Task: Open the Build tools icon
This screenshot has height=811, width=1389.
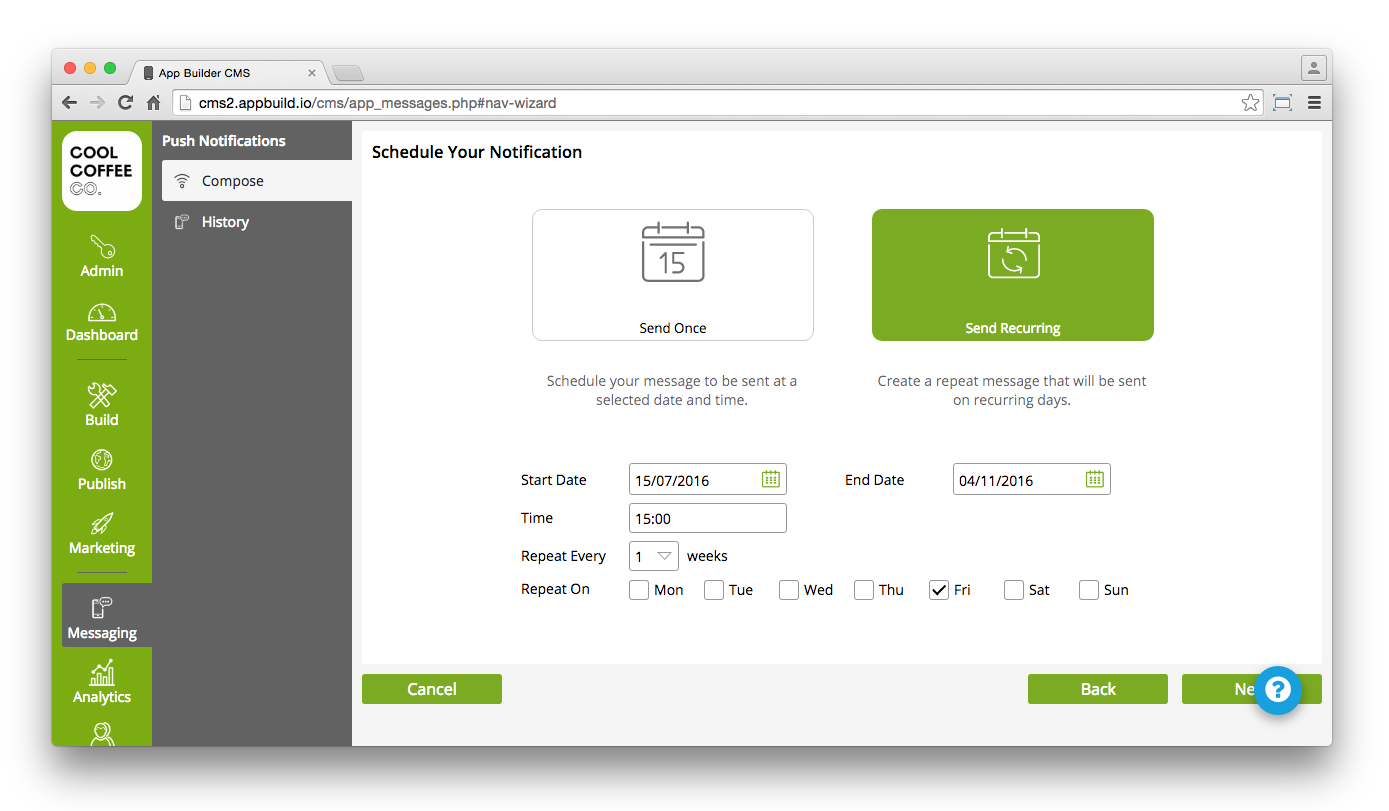Action: 102,395
